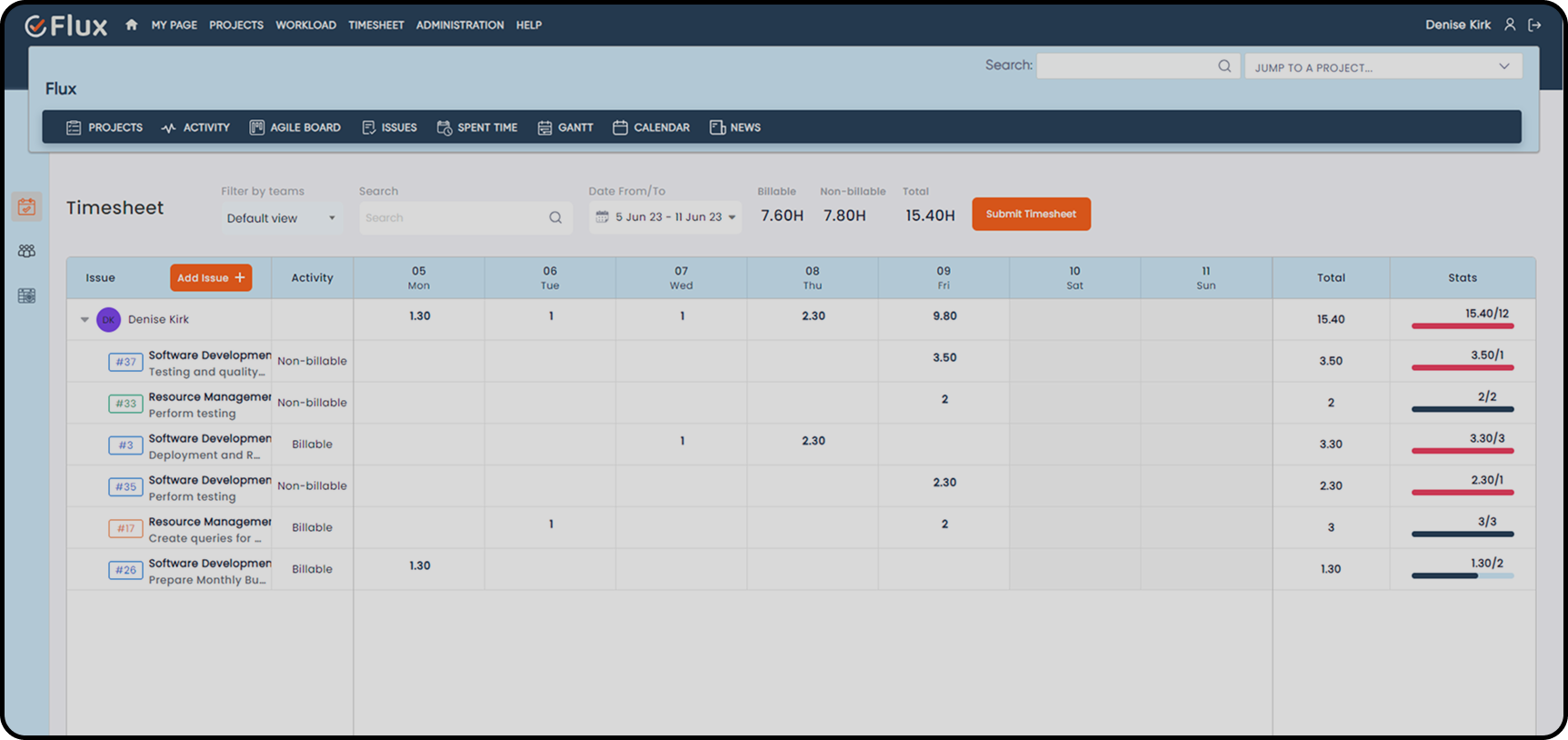The height and width of the screenshot is (740, 1568).
Task: Click the logout icon
Action: tap(1534, 25)
